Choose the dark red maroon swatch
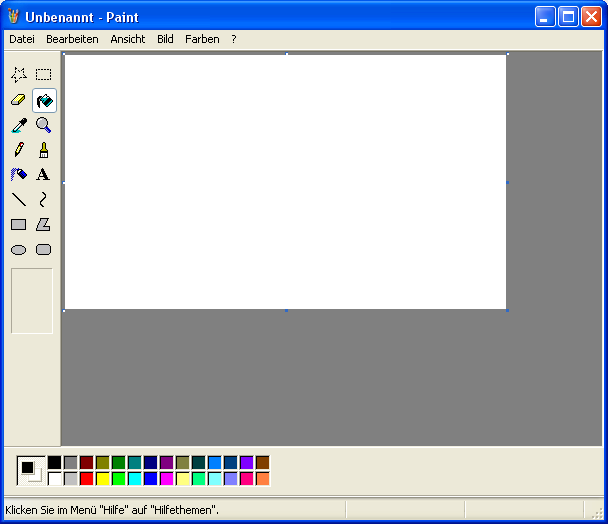608x524 pixels. [x=87, y=462]
